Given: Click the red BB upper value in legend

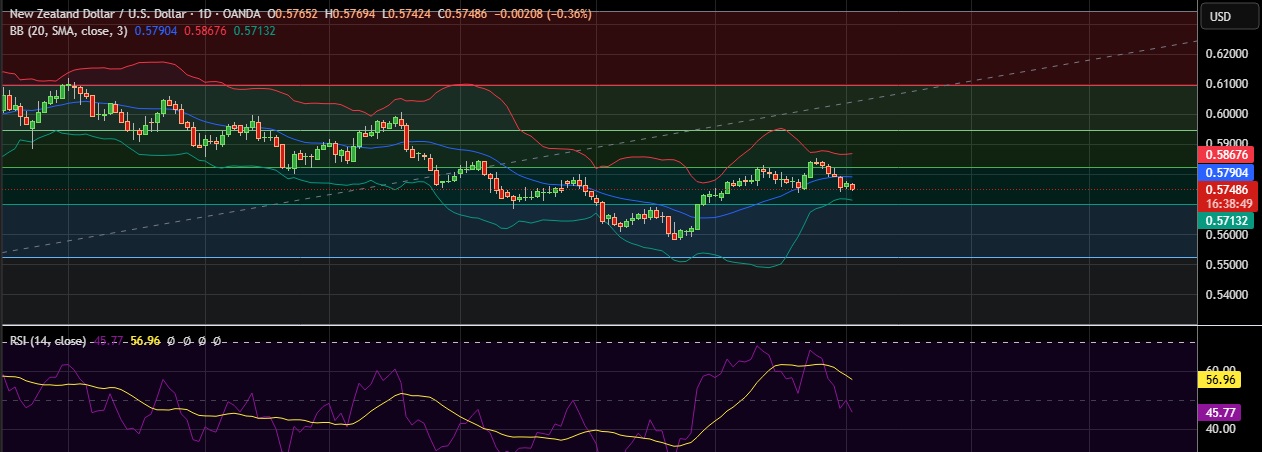Looking at the screenshot, I should point(206,31).
